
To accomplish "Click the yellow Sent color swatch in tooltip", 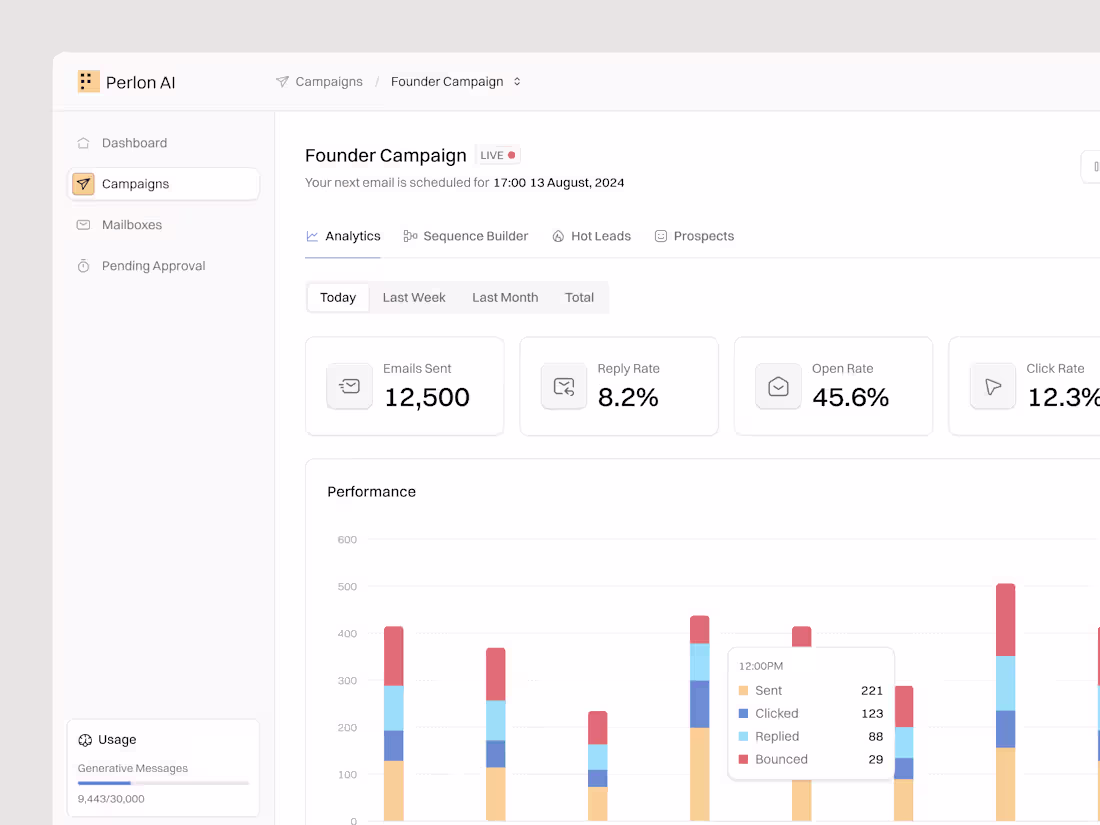I will [x=744, y=690].
